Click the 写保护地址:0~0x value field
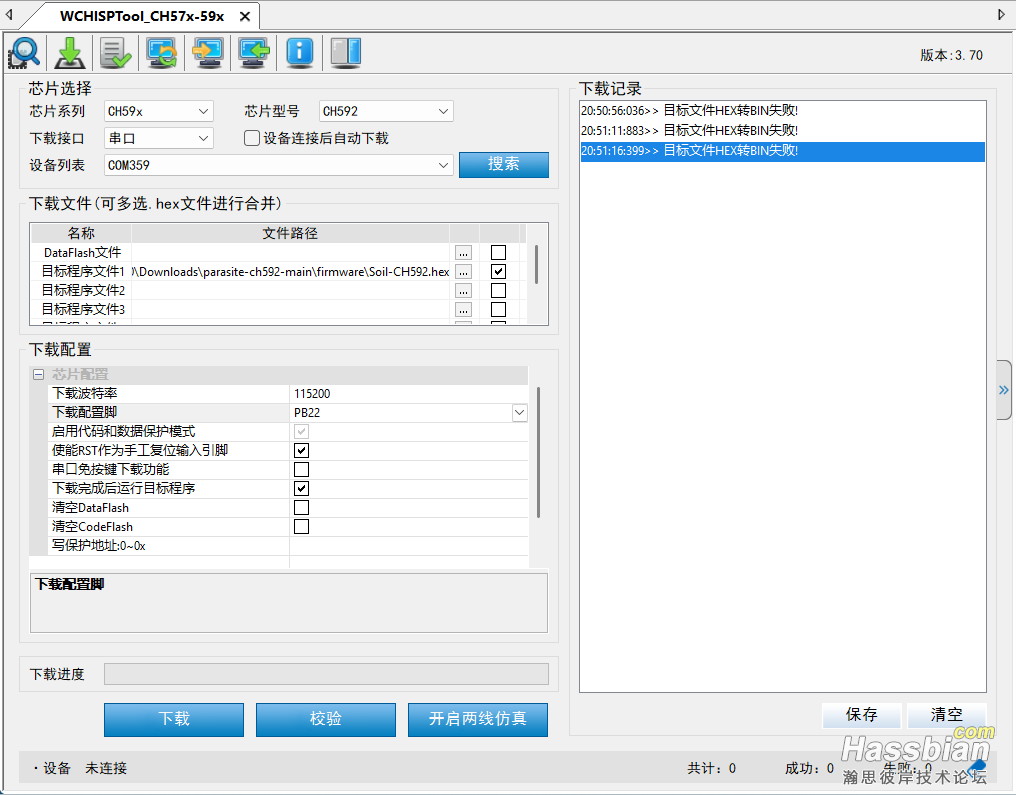 408,546
